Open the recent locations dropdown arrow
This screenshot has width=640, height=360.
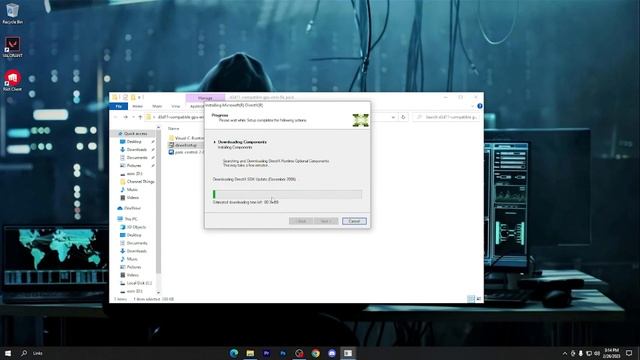tap(133, 117)
